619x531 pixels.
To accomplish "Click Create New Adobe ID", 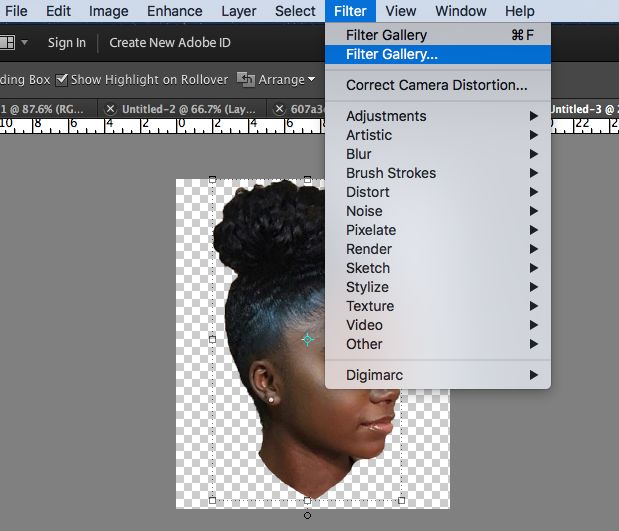I will pyautogui.click(x=169, y=43).
